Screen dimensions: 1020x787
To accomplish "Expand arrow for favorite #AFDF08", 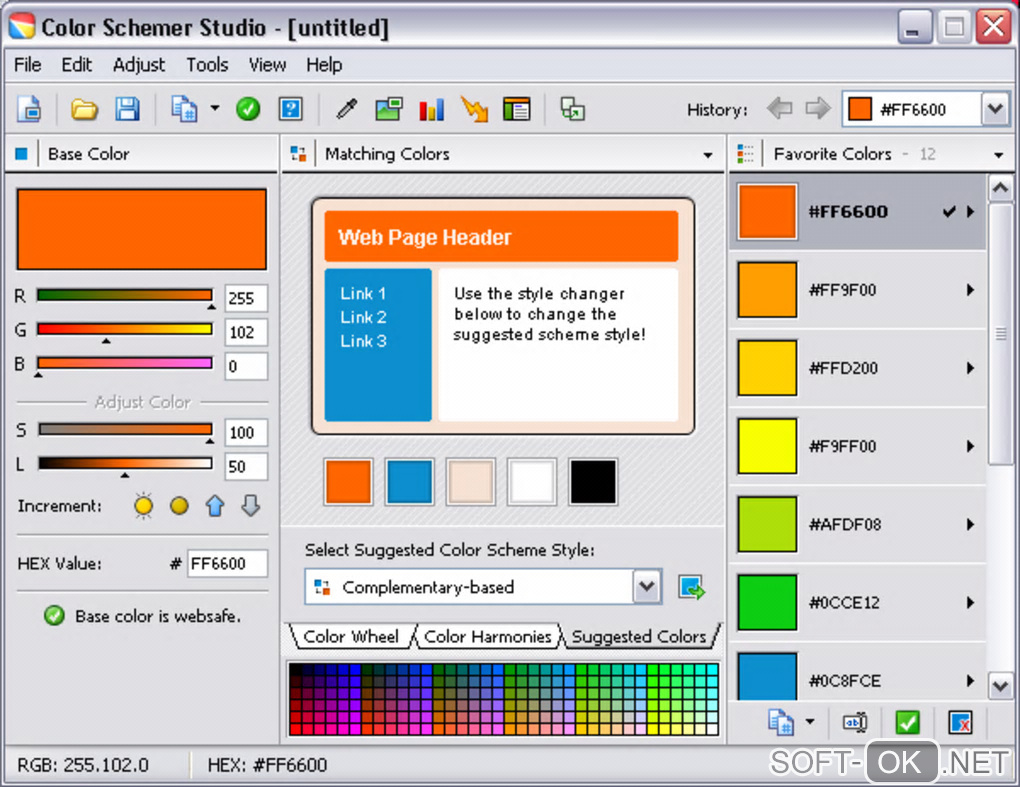I will [971, 524].
